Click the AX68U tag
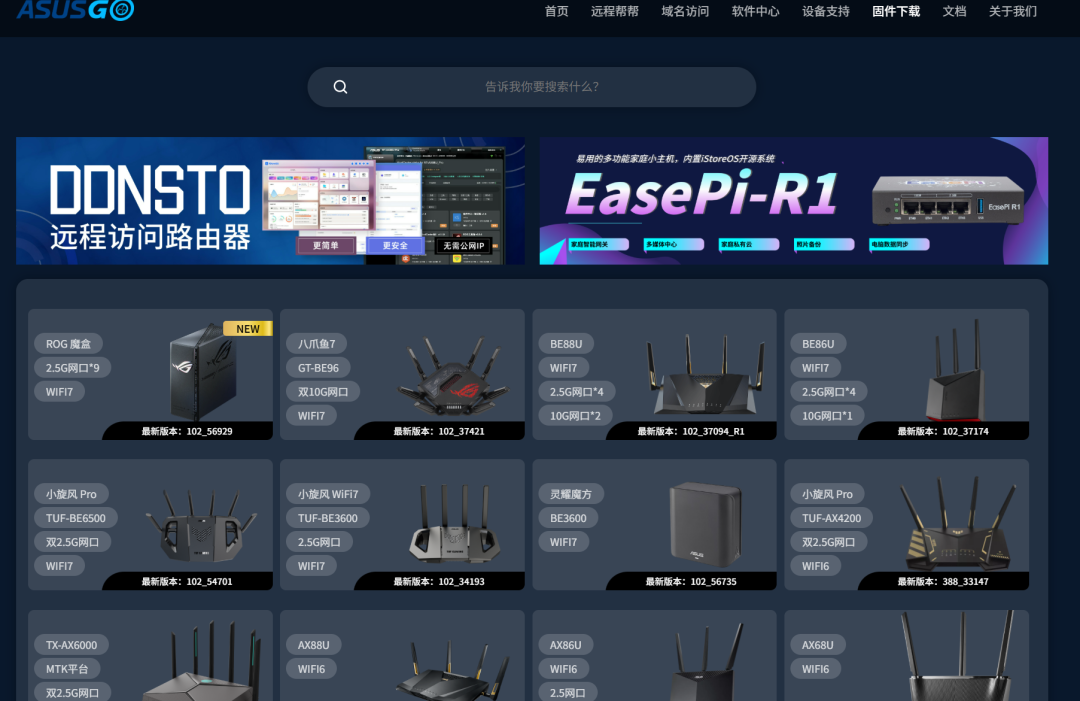Viewport: 1080px width, 701px height. (818, 645)
